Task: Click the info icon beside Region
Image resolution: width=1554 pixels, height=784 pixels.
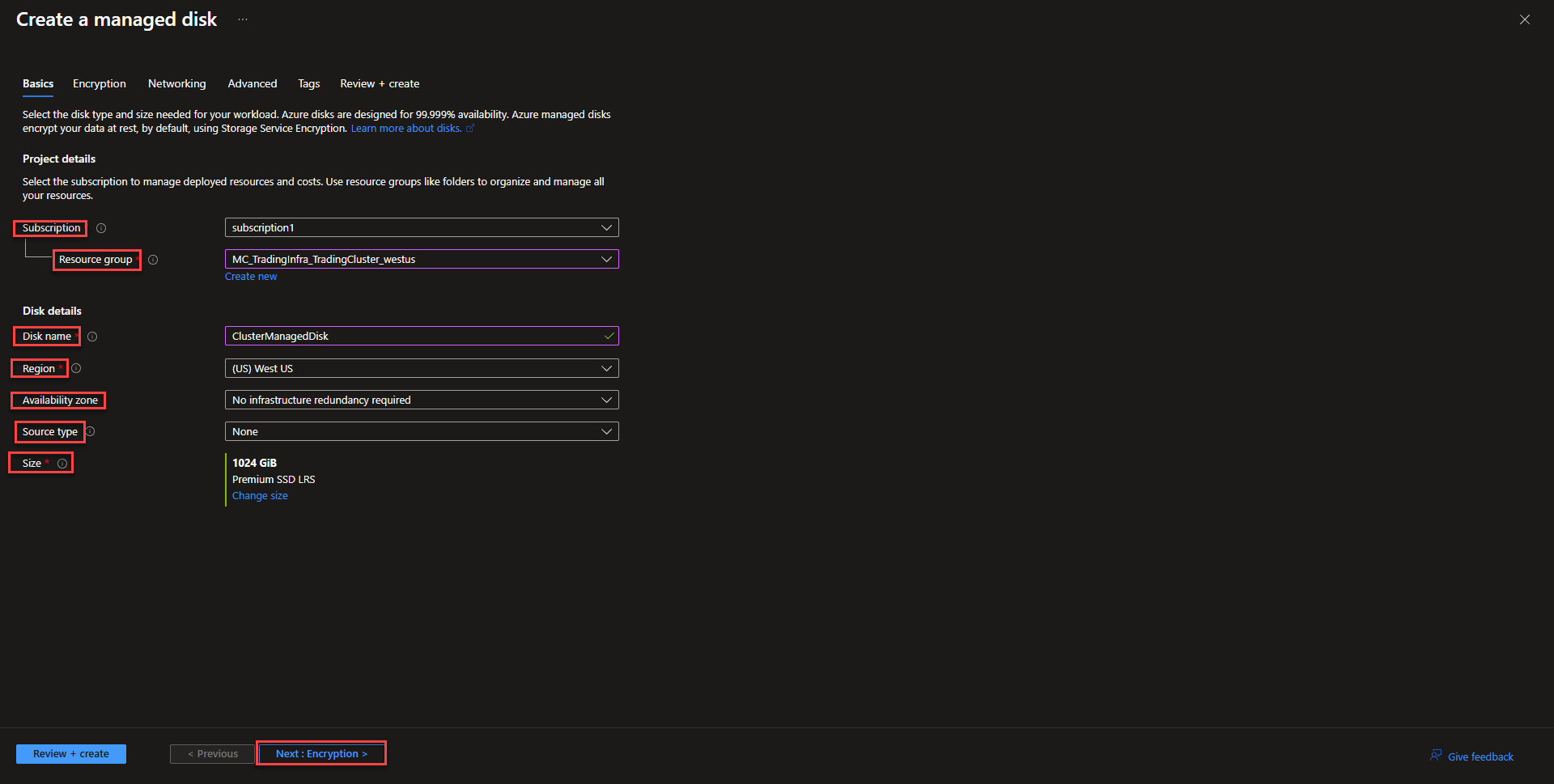Action: point(76,368)
